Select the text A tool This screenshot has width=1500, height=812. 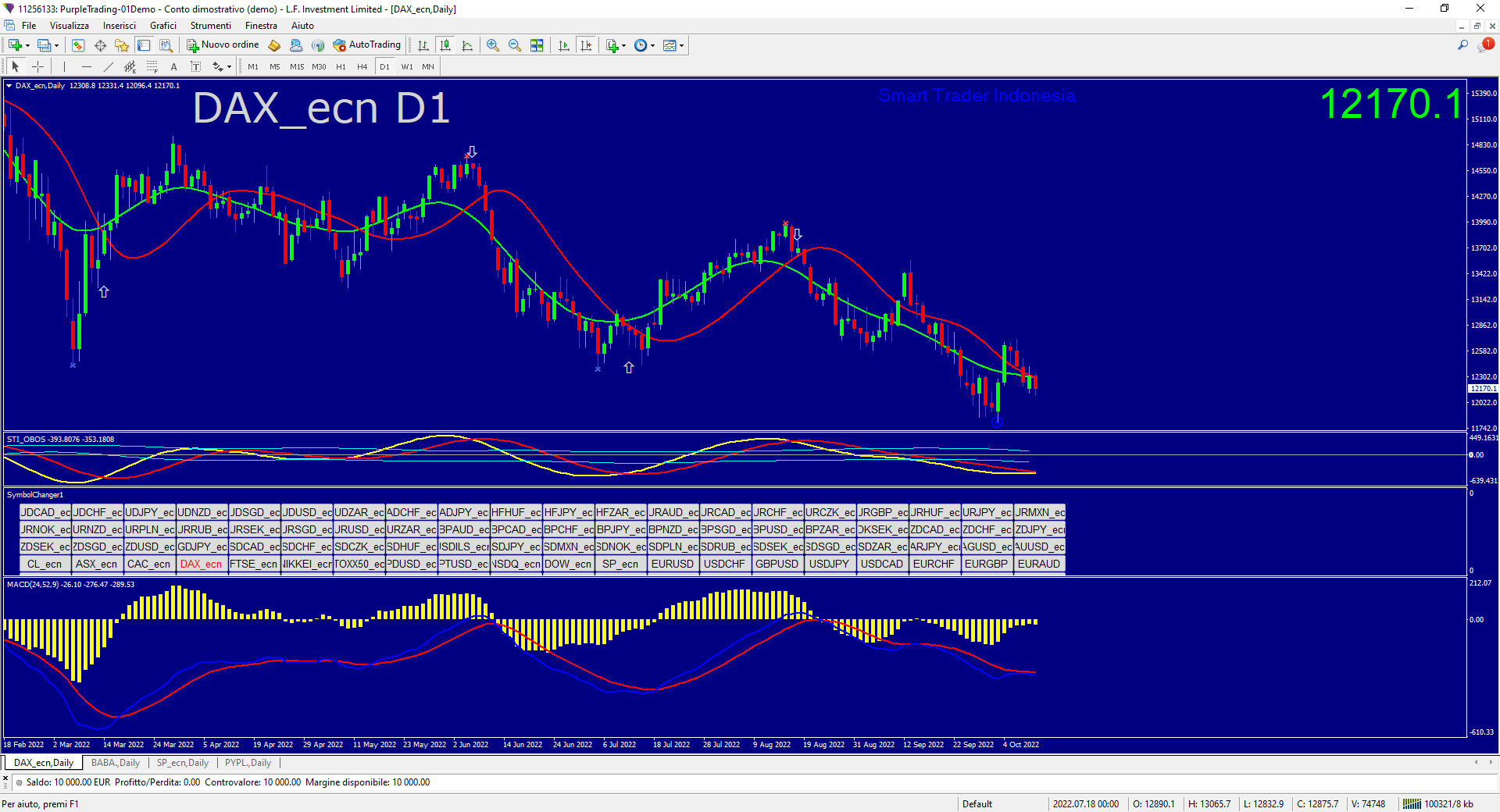pyautogui.click(x=173, y=66)
